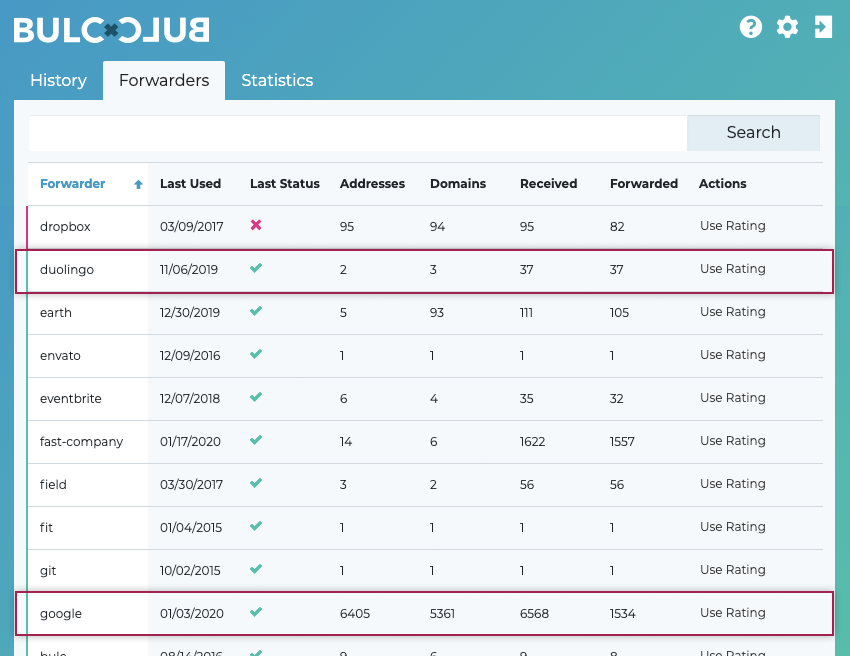Image resolution: width=850 pixels, height=656 pixels.
Task: Click the green check status for duolingo
Action: tap(256, 268)
